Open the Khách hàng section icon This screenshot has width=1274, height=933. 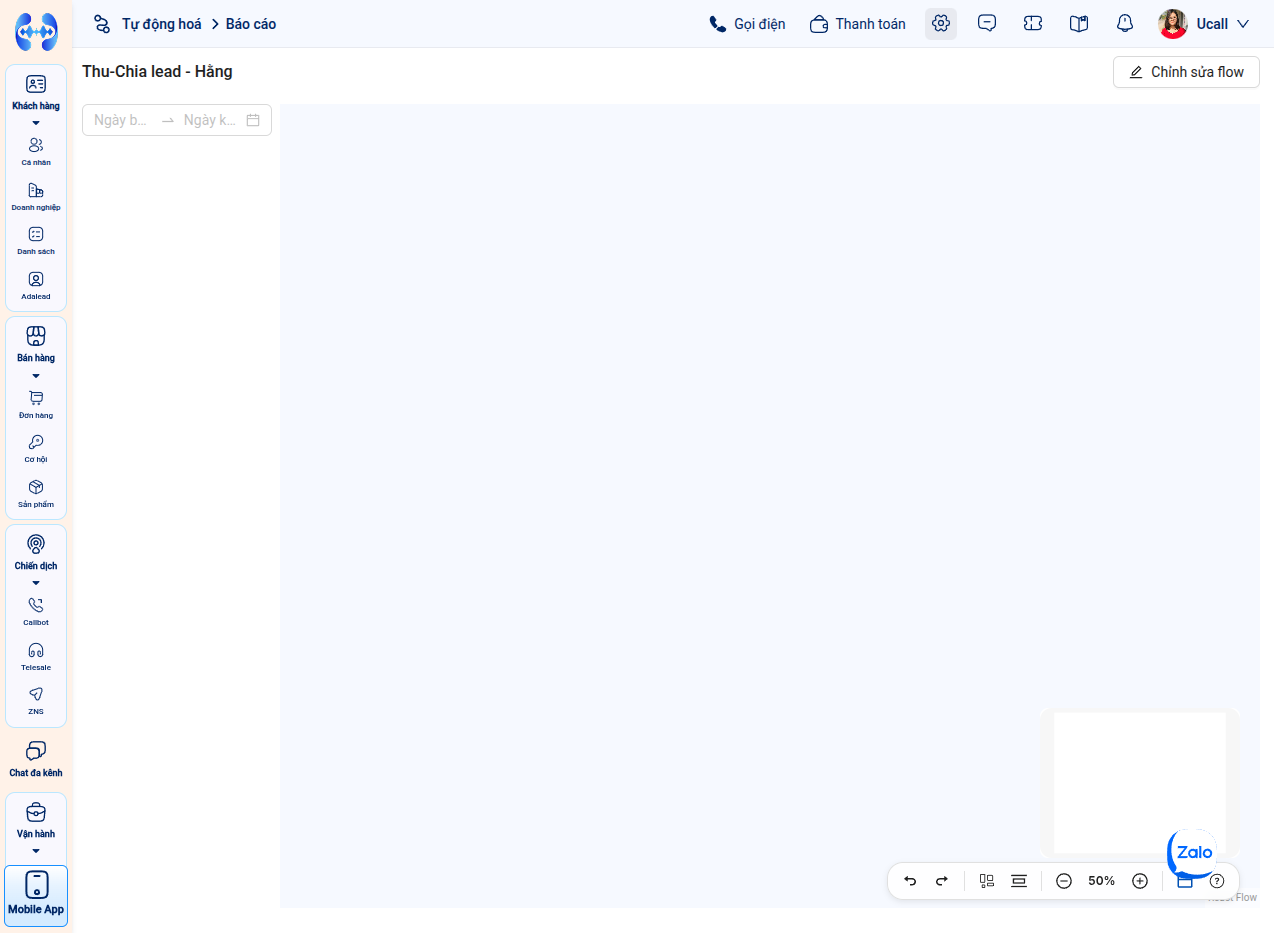[36, 84]
